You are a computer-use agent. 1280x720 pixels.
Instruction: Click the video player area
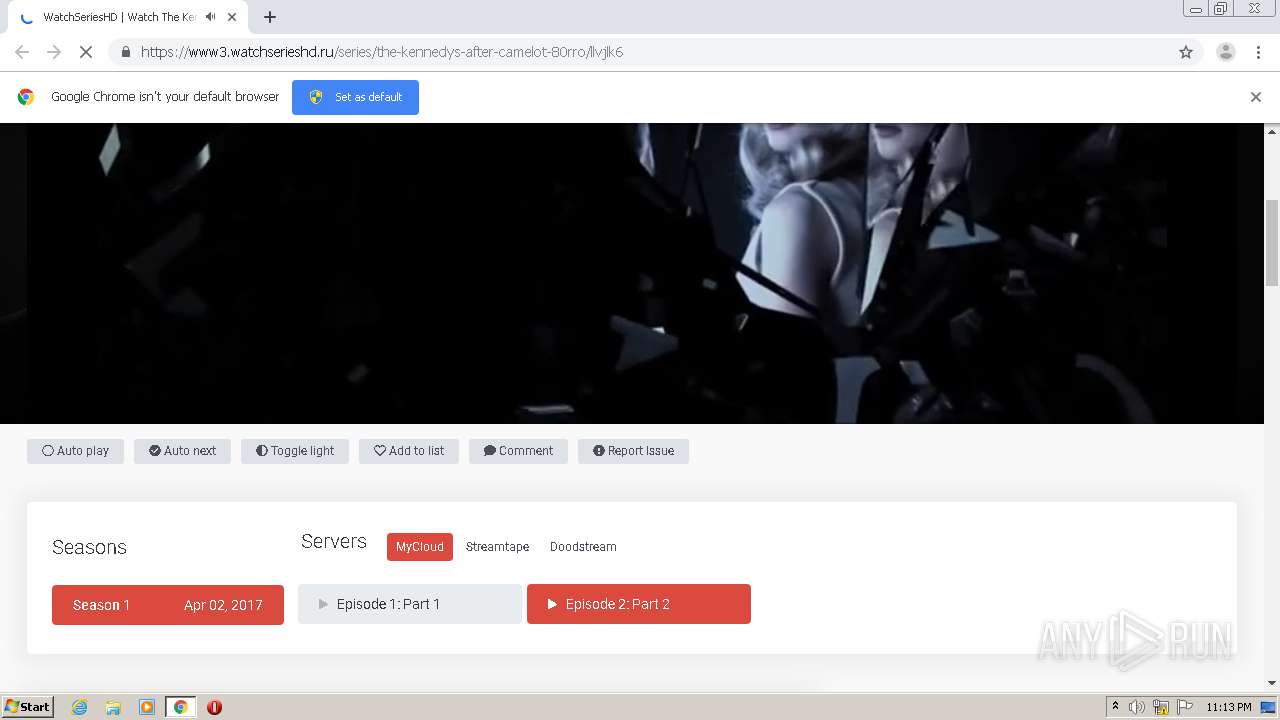tap(632, 273)
